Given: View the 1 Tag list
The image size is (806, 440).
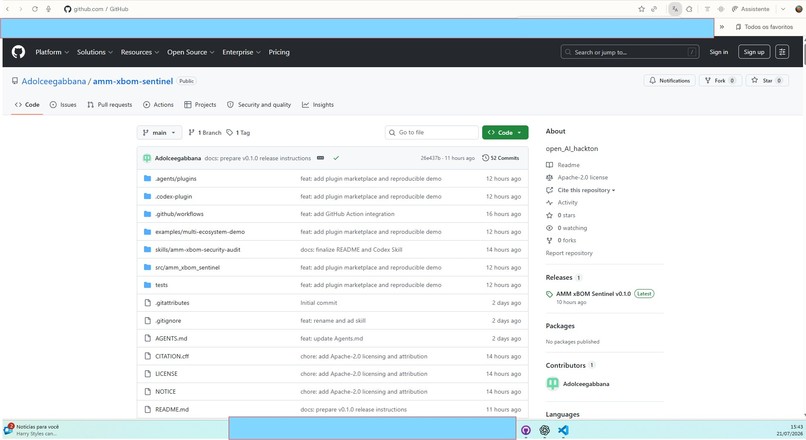Looking at the screenshot, I should coord(238,133).
